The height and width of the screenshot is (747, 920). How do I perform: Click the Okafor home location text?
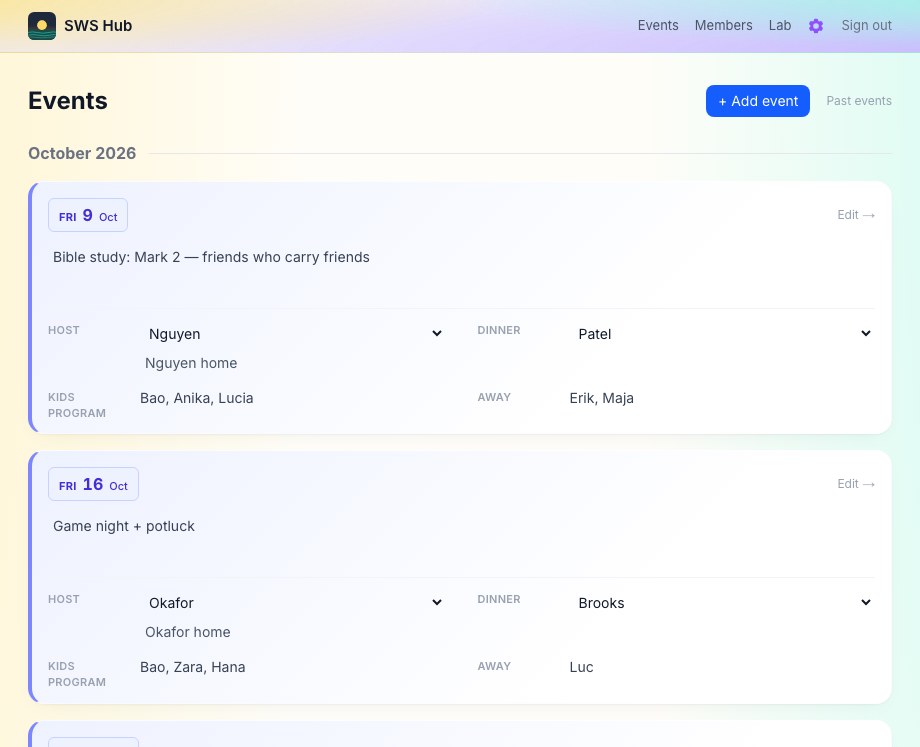point(188,632)
